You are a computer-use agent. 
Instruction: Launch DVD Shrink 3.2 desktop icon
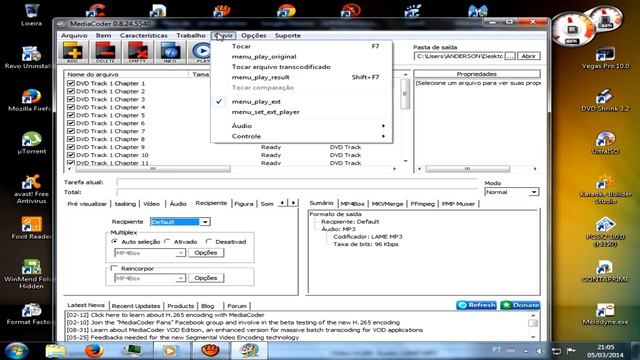(605, 100)
